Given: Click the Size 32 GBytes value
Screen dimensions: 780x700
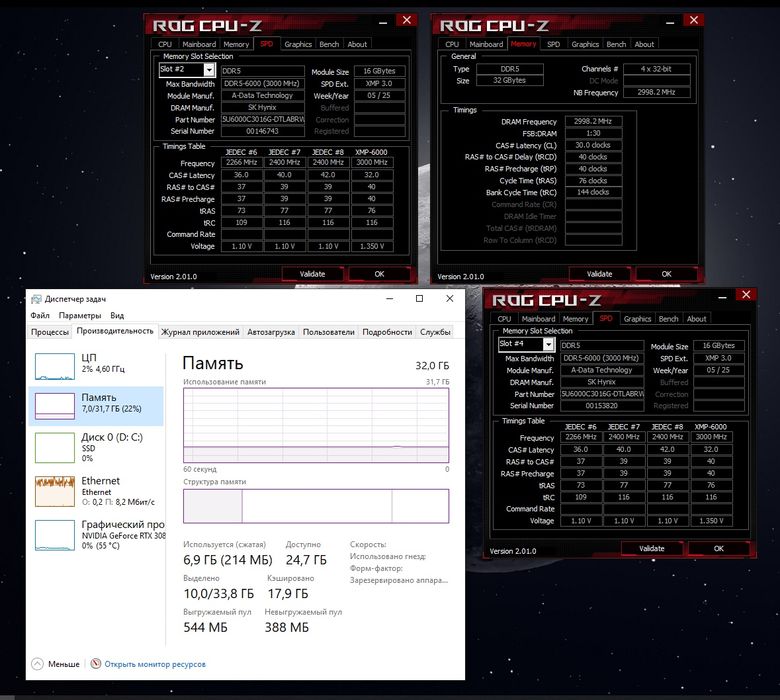Looking at the screenshot, I should (509, 80).
